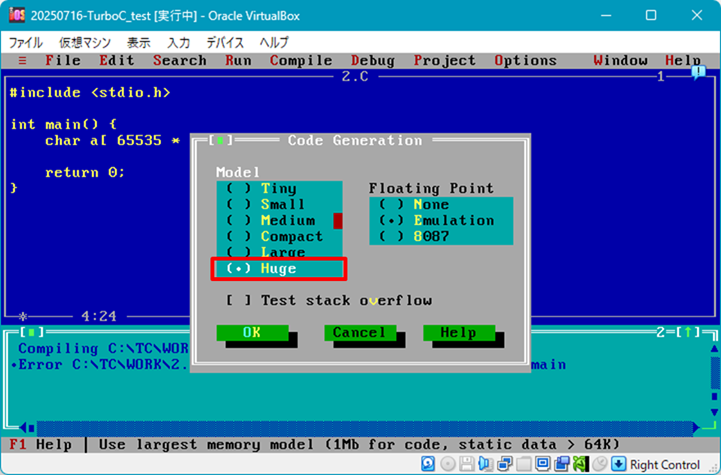Select the Huge memory model

(280, 268)
